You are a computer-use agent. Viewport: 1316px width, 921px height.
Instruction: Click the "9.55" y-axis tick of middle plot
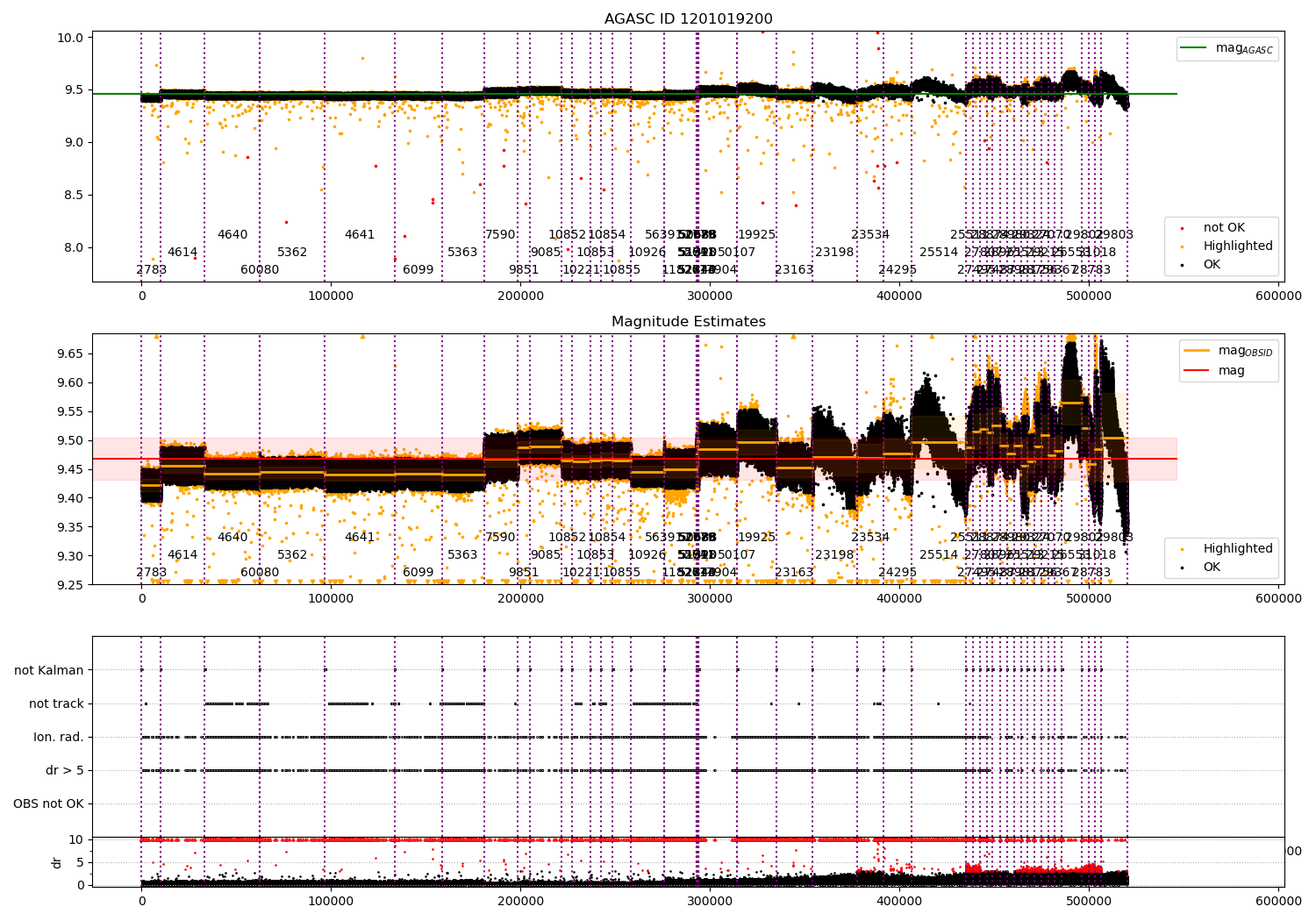[70, 411]
